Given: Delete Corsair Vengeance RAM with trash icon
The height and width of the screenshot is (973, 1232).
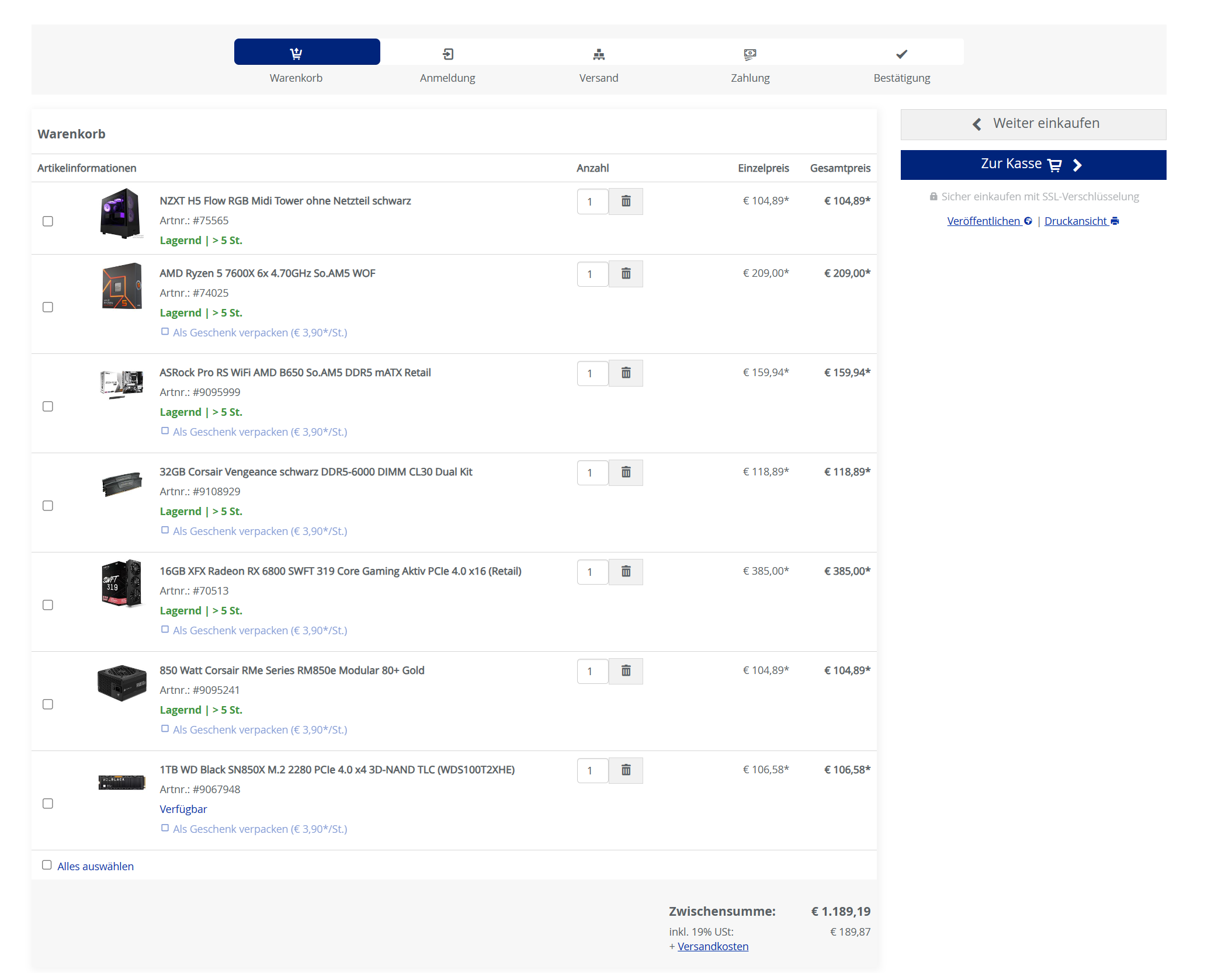Looking at the screenshot, I should click(626, 472).
